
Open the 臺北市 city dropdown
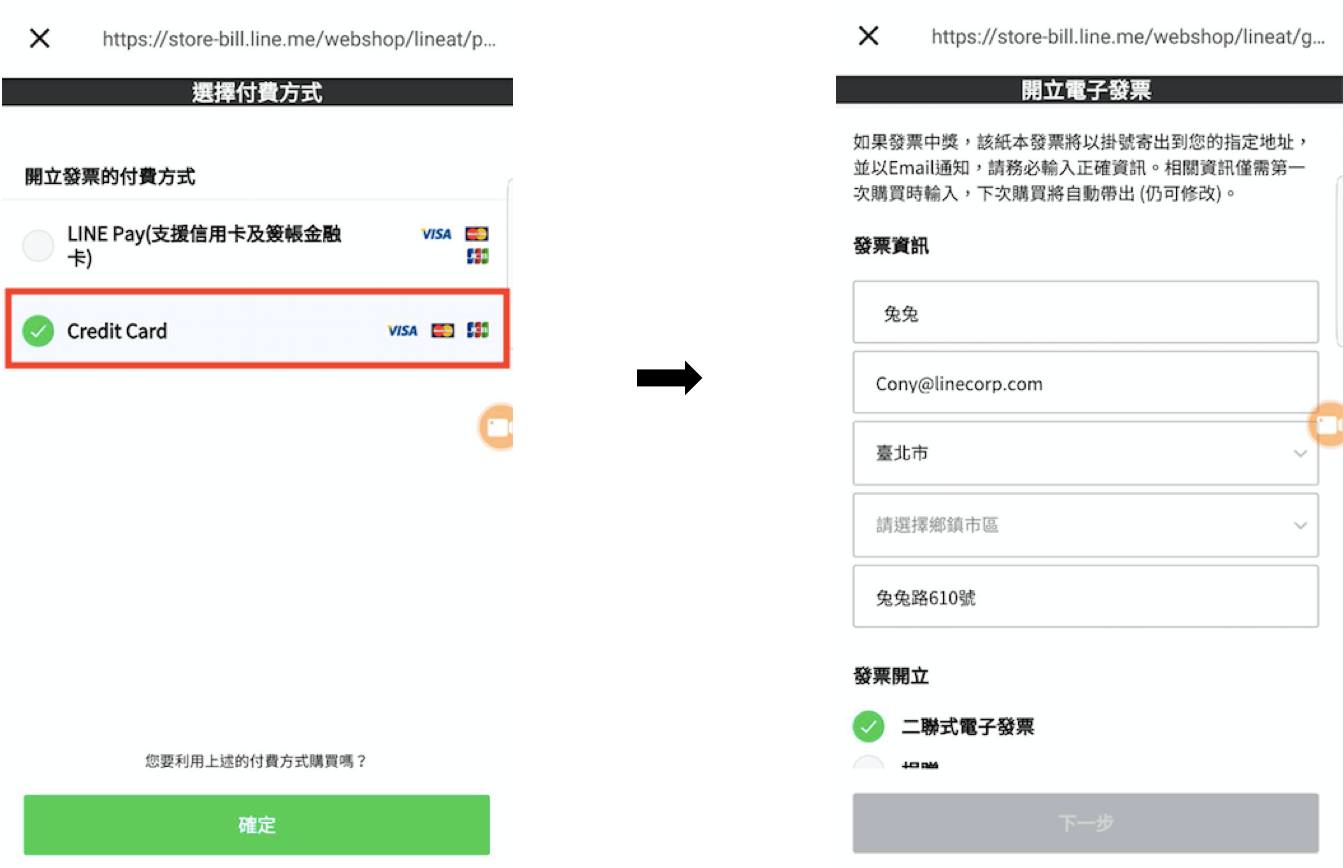[1085, 453]
